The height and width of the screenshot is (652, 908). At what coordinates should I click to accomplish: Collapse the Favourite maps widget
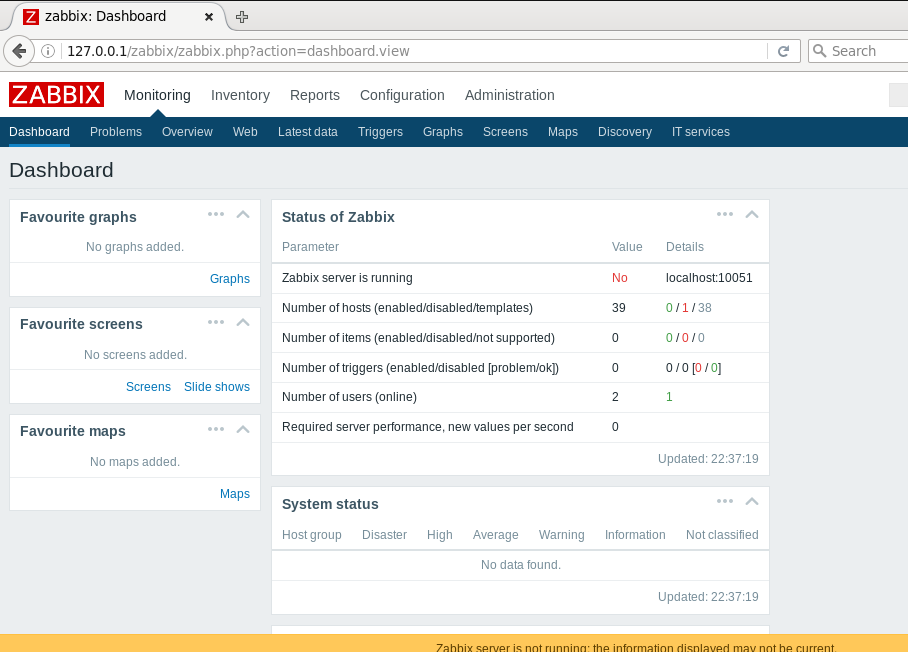coord(243,429)
